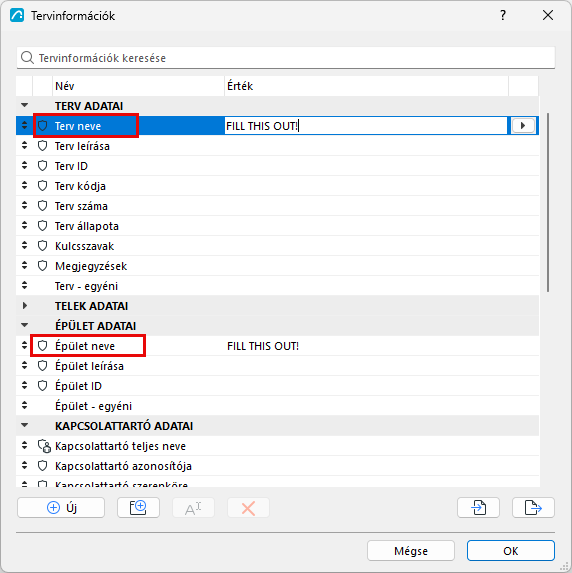Viewport: 572px width, 573px height.
Task: Click the shield icon beside Kulcsszavak
Action: coord(42,246)
